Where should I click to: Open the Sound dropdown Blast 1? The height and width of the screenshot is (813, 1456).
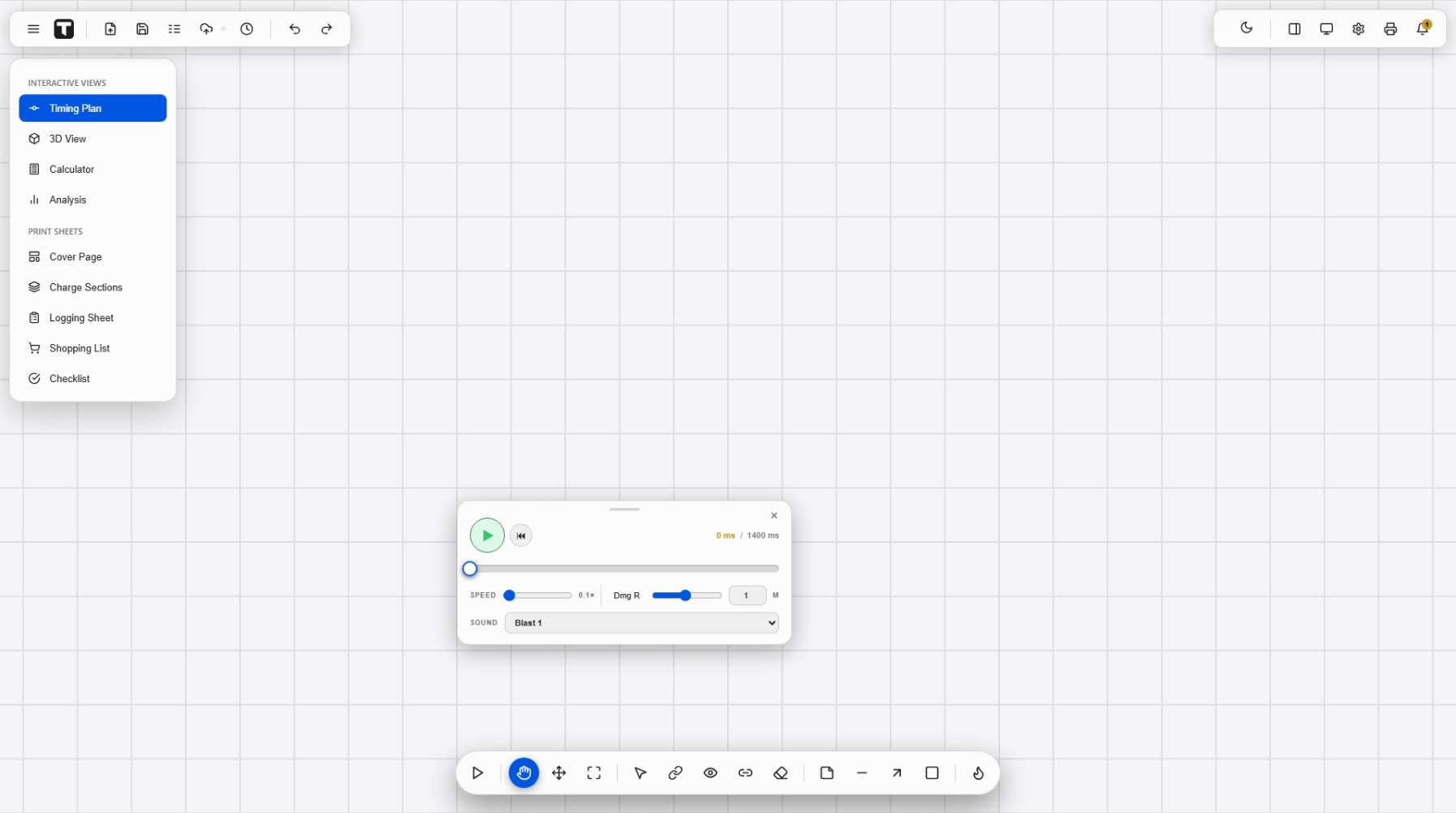point(642,623)
